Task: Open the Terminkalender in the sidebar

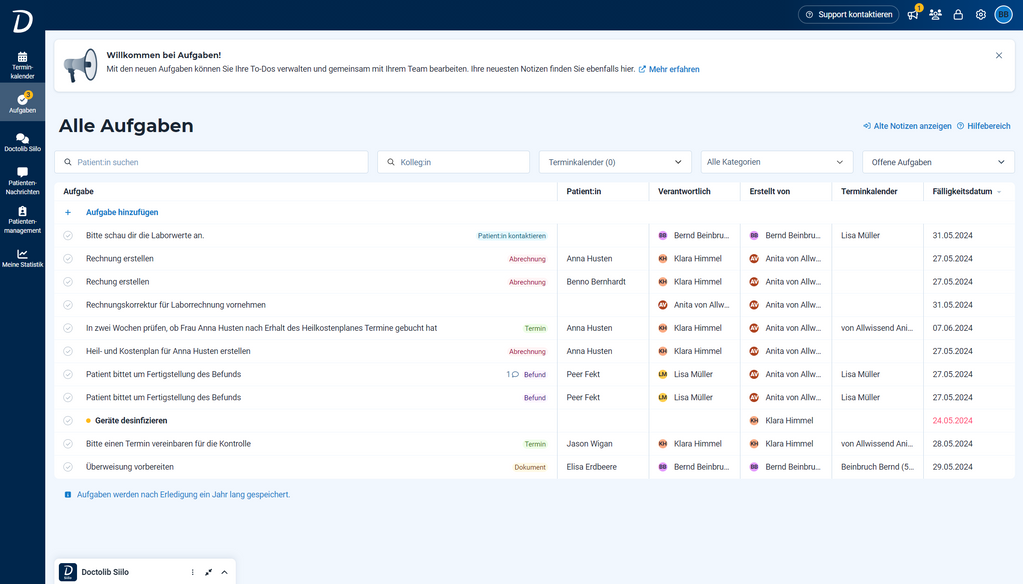Action: pos(22,62)
